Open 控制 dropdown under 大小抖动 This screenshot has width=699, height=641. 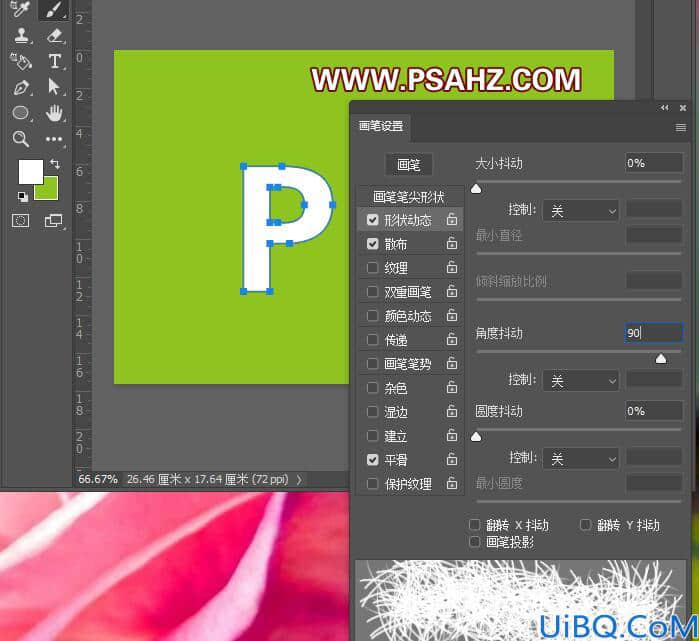pyautogui.click(x=580, y=210)
